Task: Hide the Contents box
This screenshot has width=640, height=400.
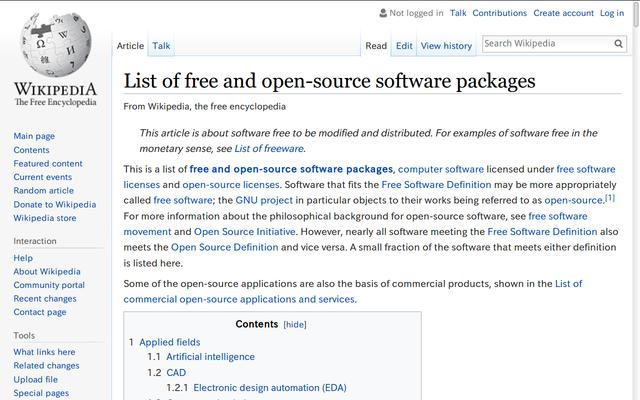Action: pos(295,324)
